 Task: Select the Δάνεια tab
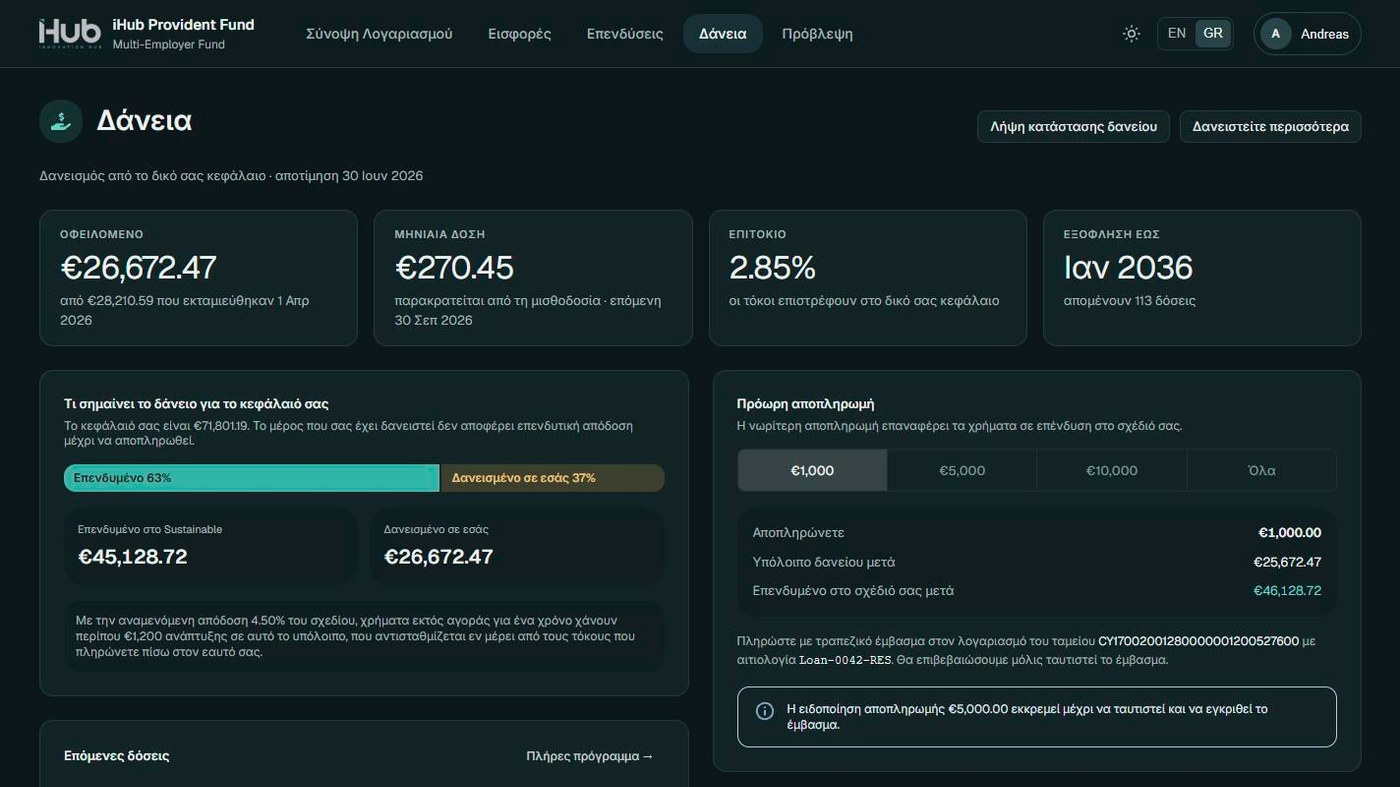tap(723, 33)
